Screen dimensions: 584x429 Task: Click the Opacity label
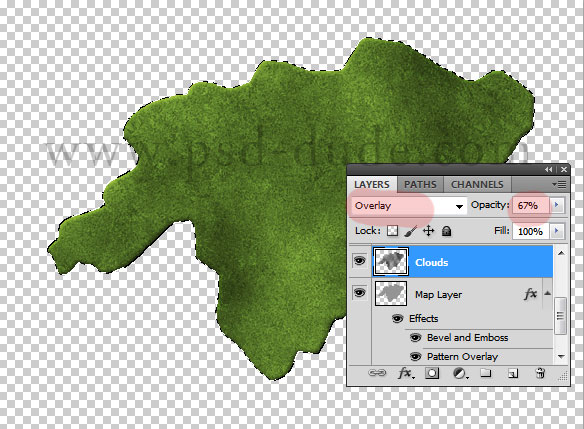tap(490, 204)
